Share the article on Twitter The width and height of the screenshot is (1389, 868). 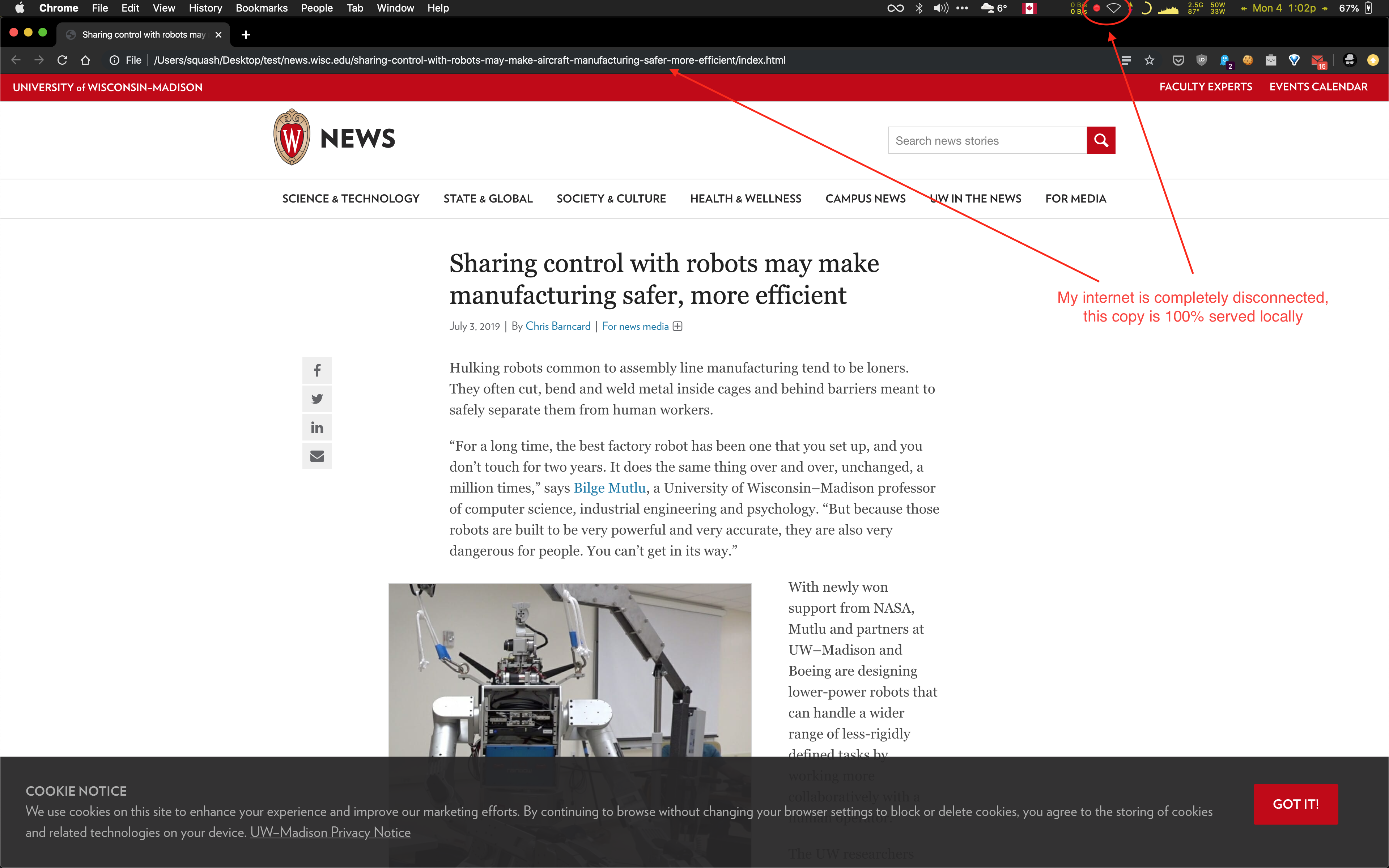coord(317,399)
